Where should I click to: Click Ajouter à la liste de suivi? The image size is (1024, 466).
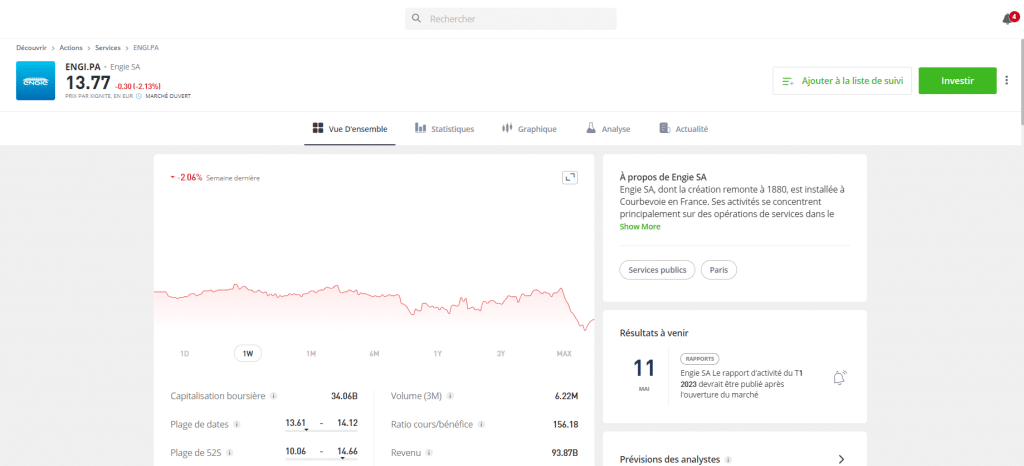(842, 81)
